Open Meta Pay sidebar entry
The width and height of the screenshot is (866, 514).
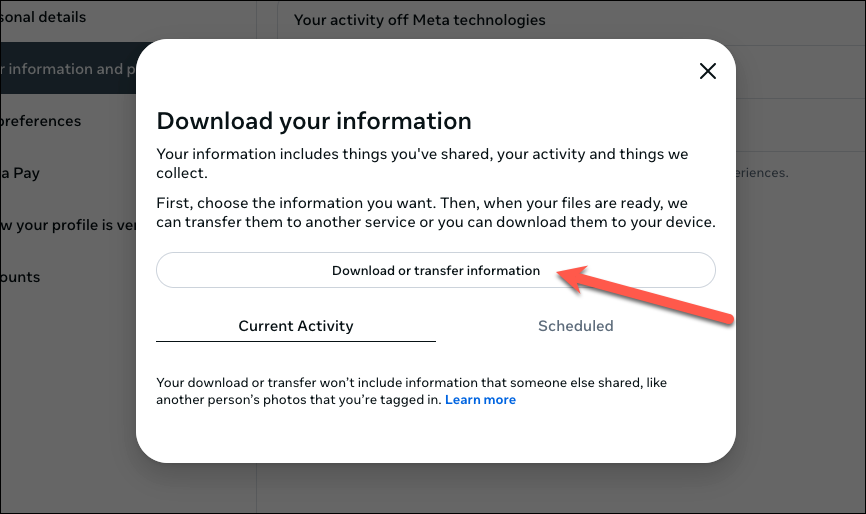(x=22, y=173)
